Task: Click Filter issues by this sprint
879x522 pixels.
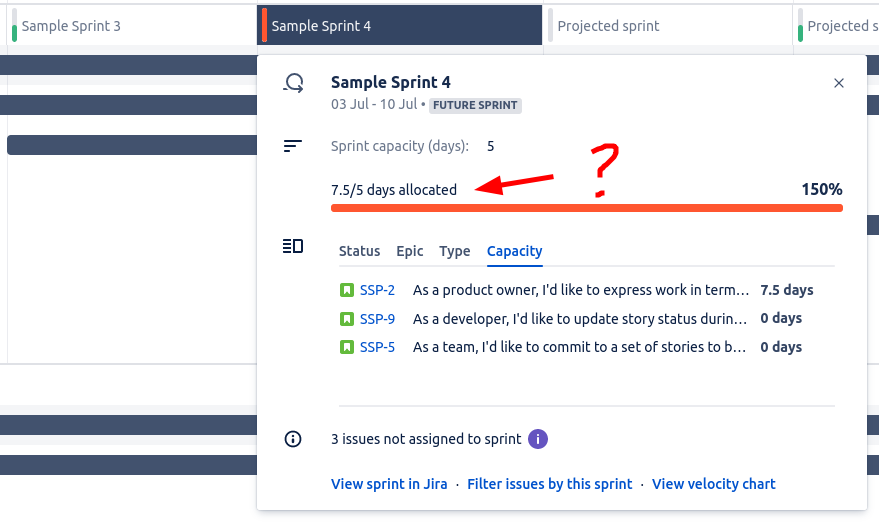Action: coord(550,484)
